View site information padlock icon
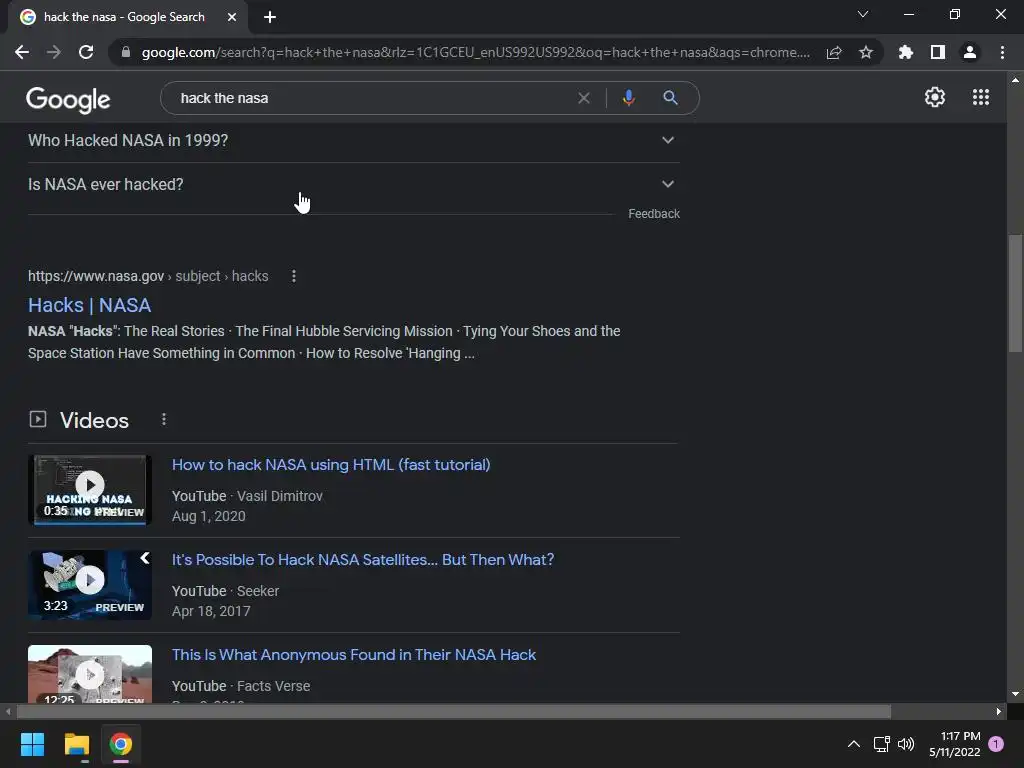1024x768 pixels. tap(126, 52)
